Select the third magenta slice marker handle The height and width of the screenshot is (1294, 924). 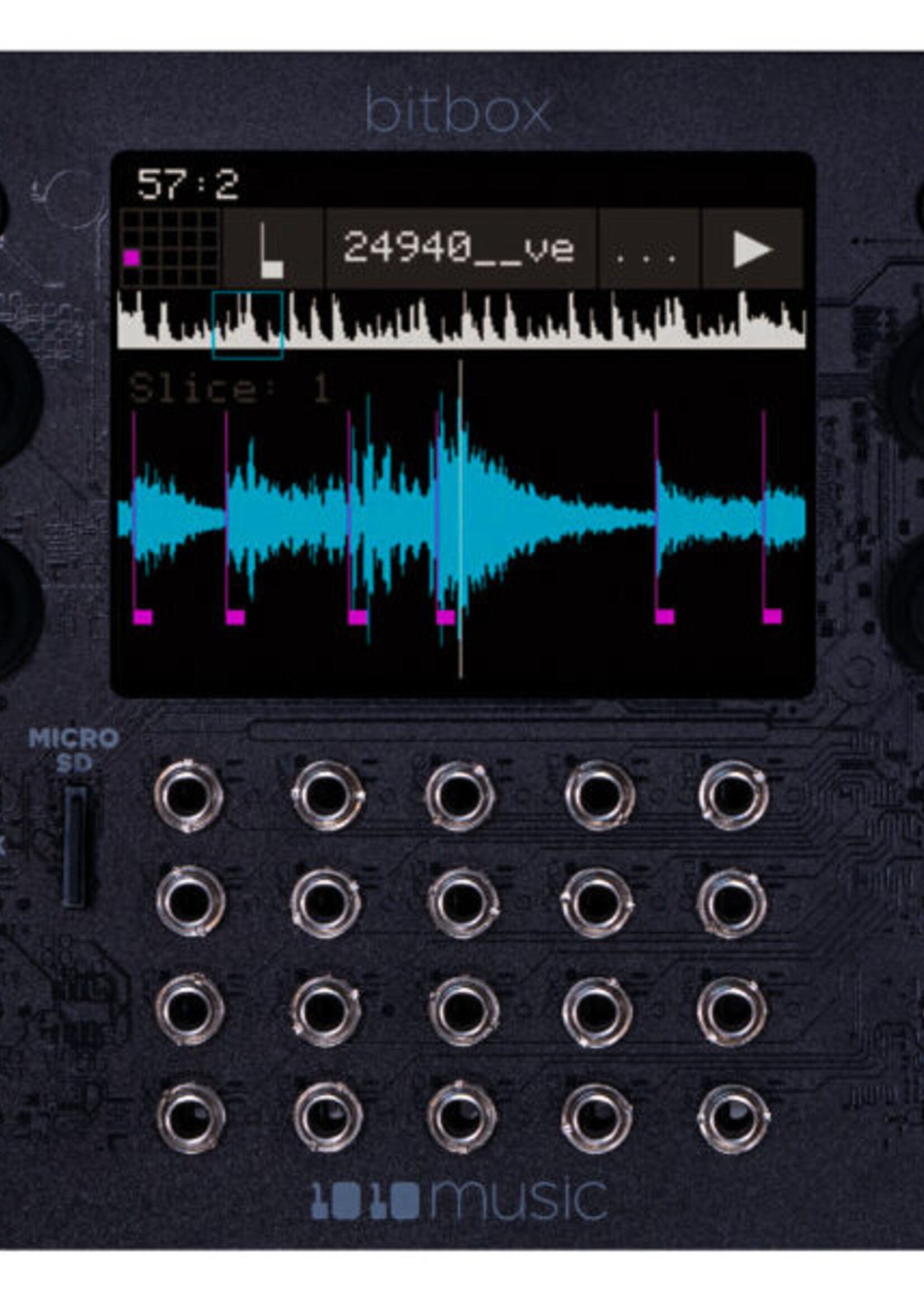(x=357, y=617)
